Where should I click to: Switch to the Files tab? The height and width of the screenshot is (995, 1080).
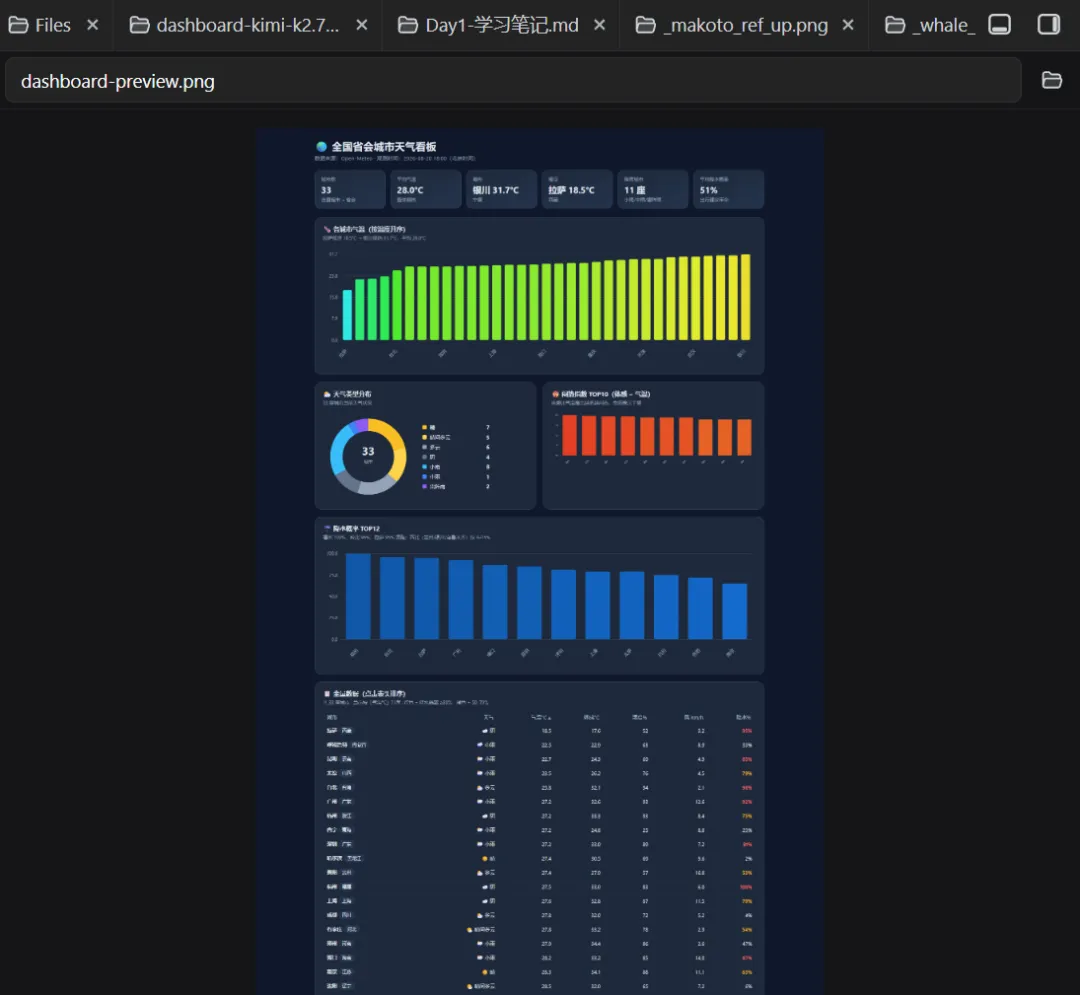39,25
